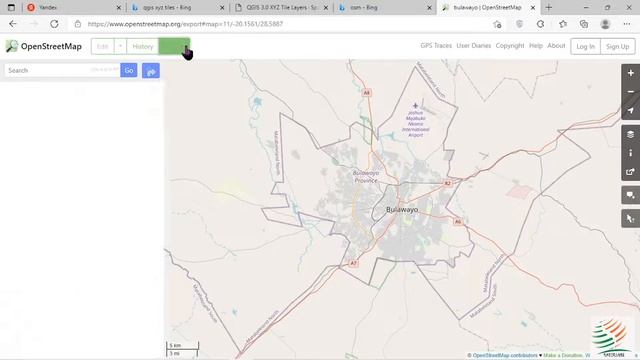Viewport: 640px width, 360px height.
Task: Open OpenStreetMap contributors attribution link
Action: [505, 356]
